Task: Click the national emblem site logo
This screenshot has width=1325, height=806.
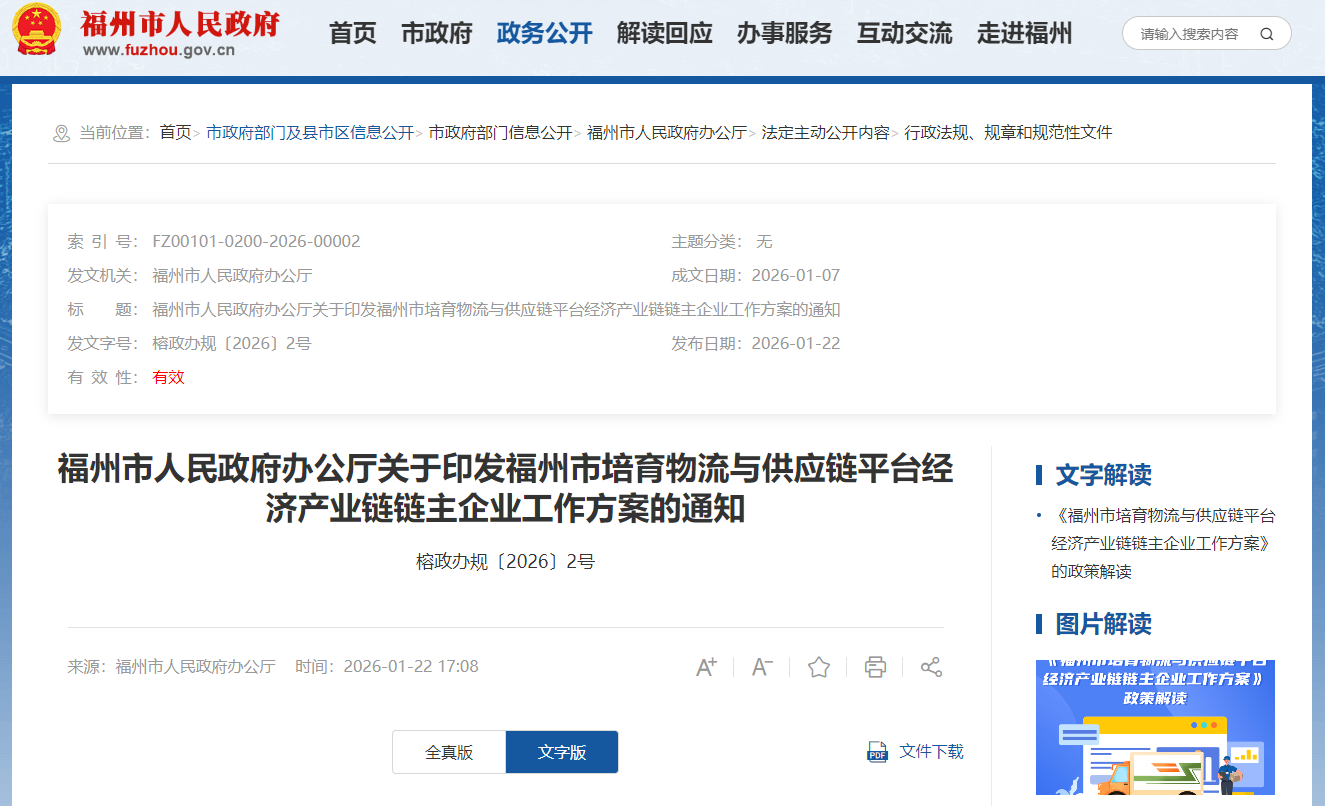Action: pos(37,31)
